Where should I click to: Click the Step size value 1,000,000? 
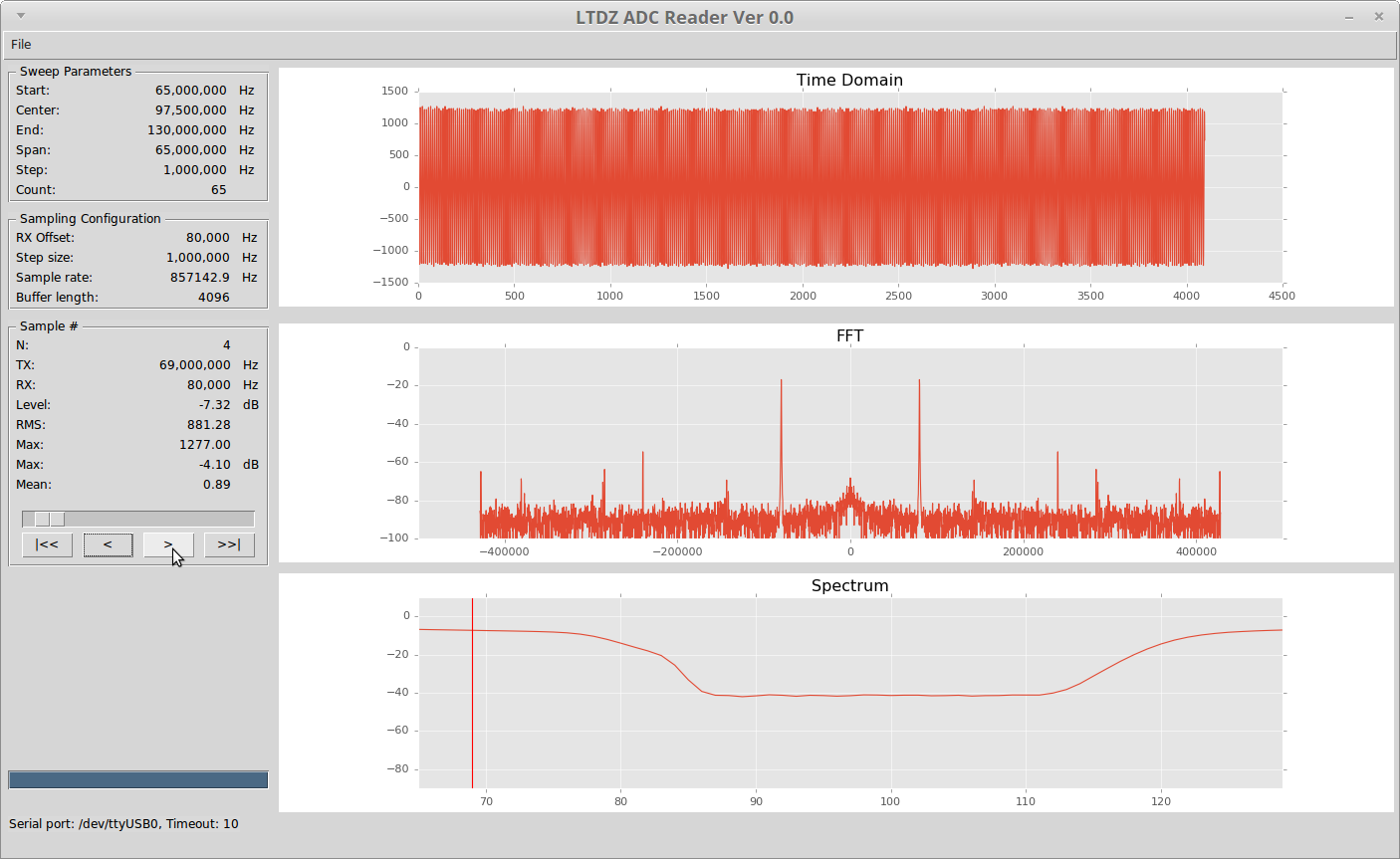click(x=198, y=258)
